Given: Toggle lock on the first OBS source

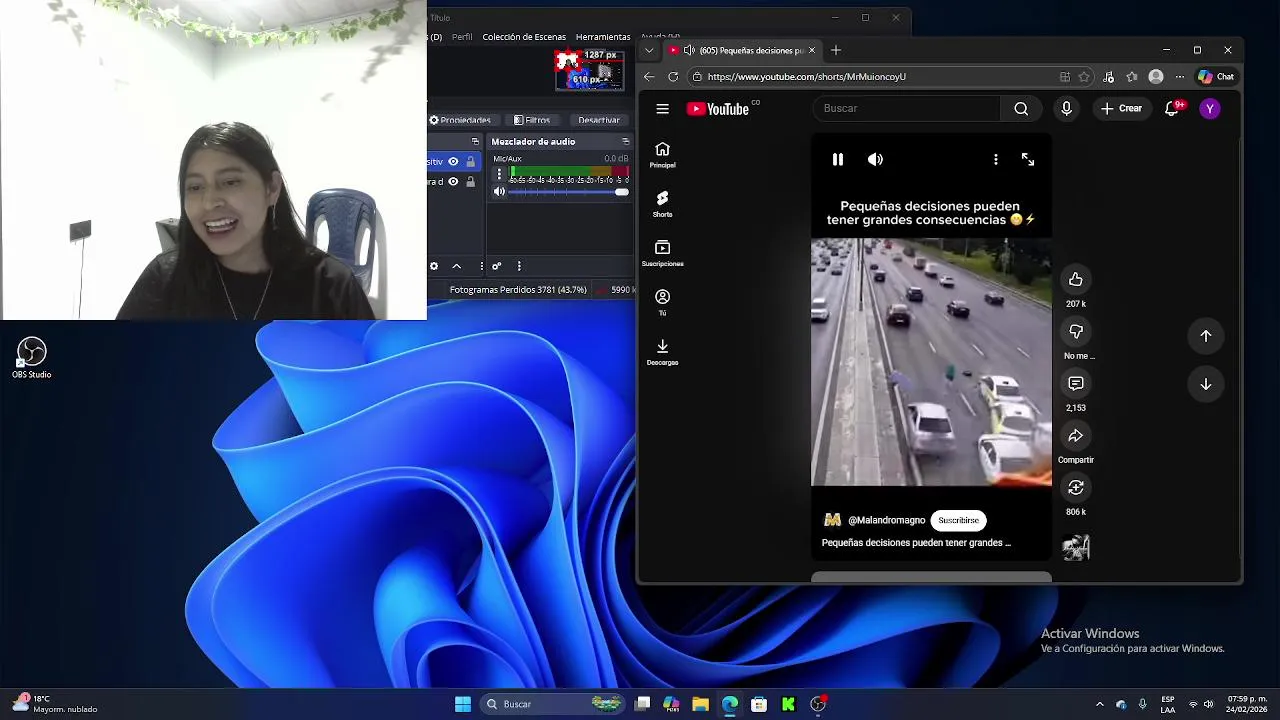Looking at the screenshot, I should click(x=470, y=162).
